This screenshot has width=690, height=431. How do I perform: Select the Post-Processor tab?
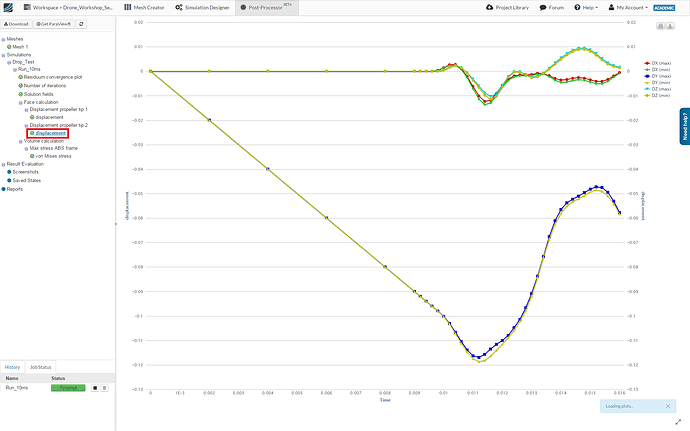click(267, 7)
